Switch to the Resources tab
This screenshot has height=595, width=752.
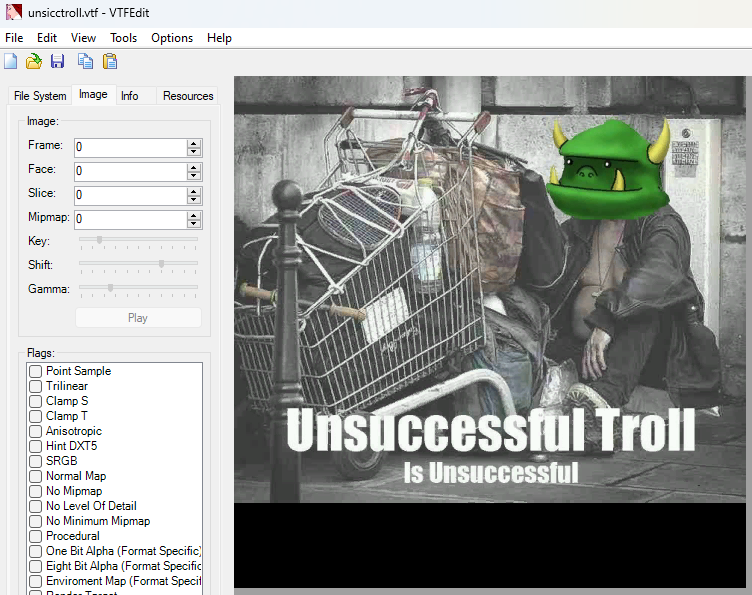(188, 96)
